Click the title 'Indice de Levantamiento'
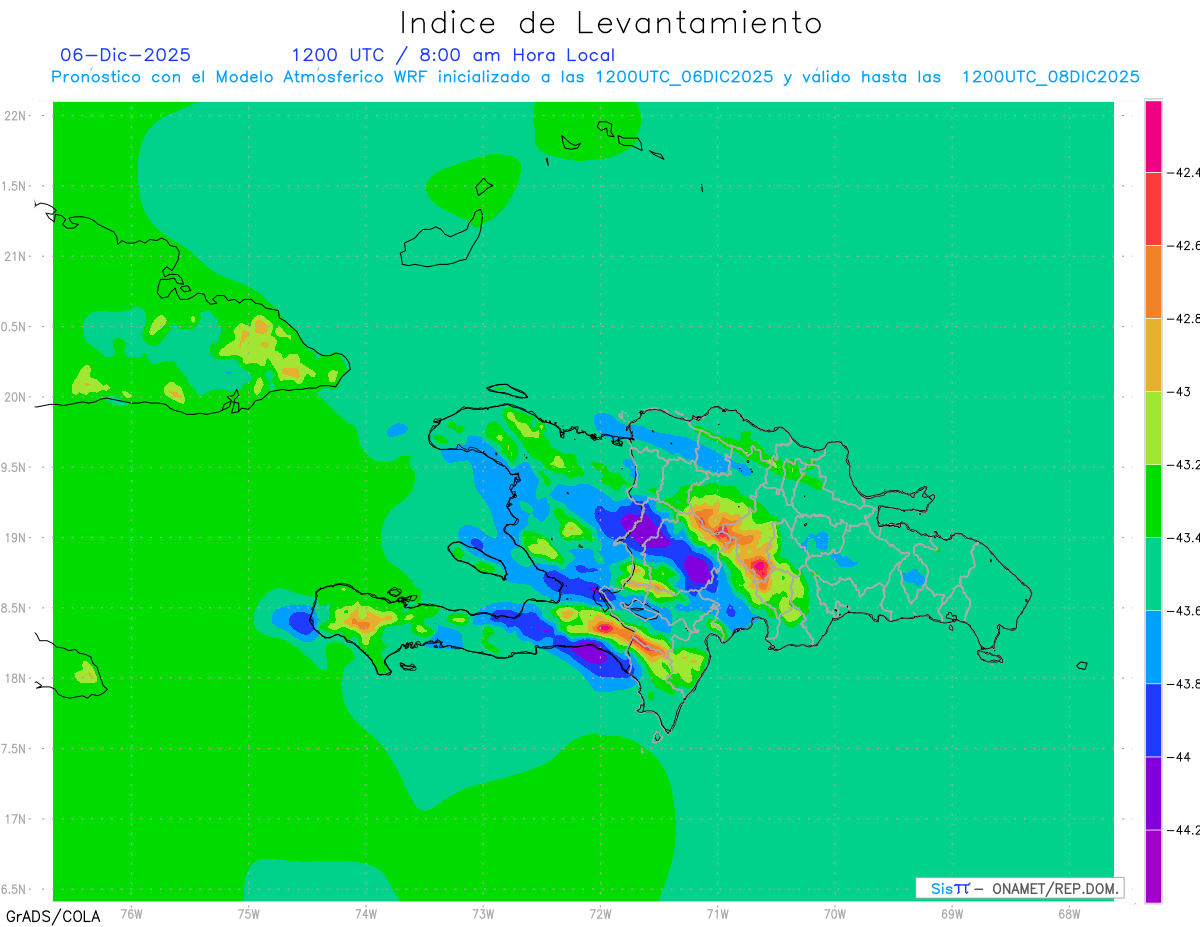 [611, 22]
